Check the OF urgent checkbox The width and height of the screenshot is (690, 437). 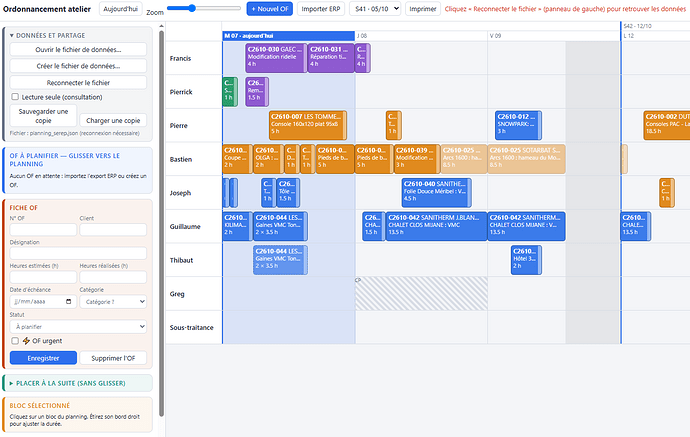coord(15,341)
